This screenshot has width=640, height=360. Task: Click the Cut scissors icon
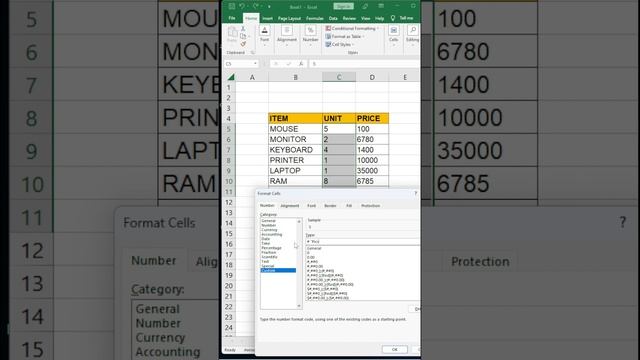click(x=243, y=29)
